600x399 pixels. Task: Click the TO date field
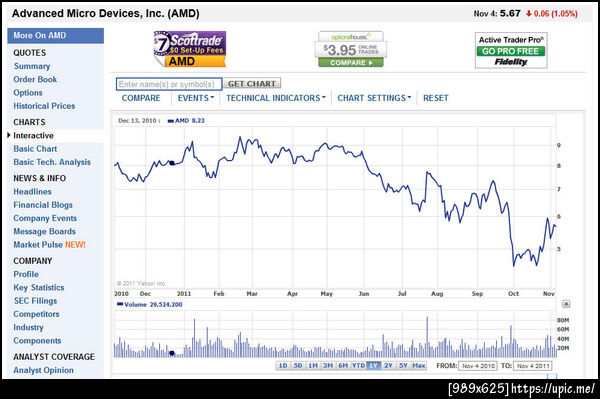533,366
